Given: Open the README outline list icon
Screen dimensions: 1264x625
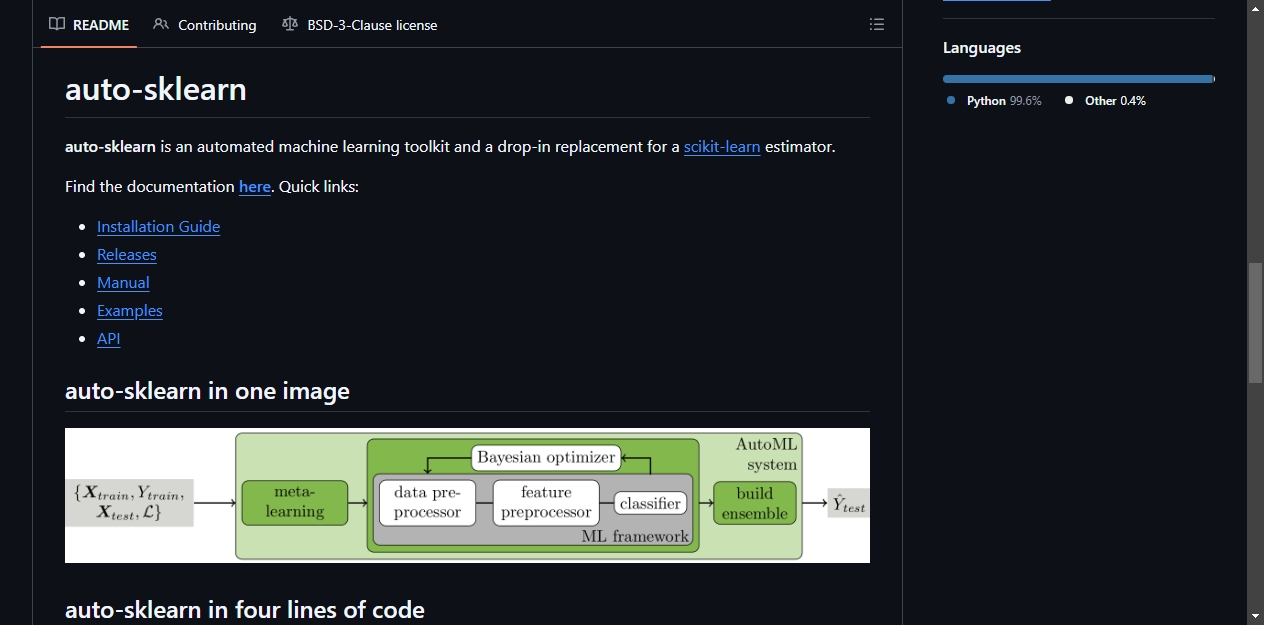Looking at the screenshot, I should point(877,24).
